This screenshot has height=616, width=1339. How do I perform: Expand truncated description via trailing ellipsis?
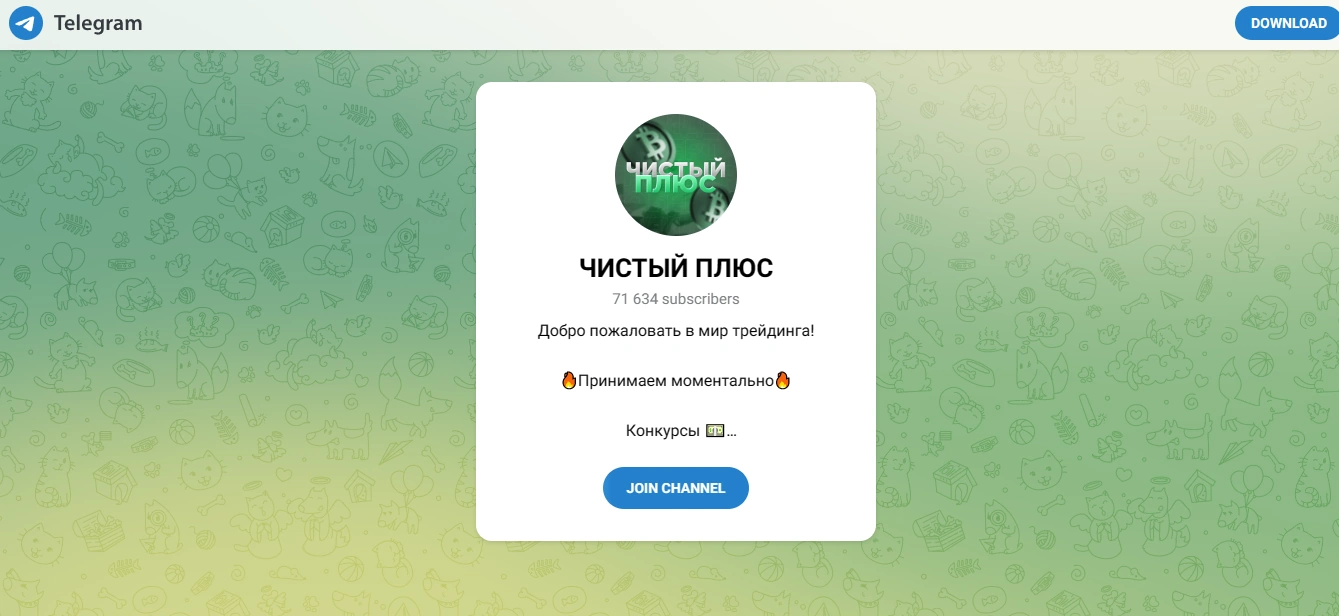(731, 433)
